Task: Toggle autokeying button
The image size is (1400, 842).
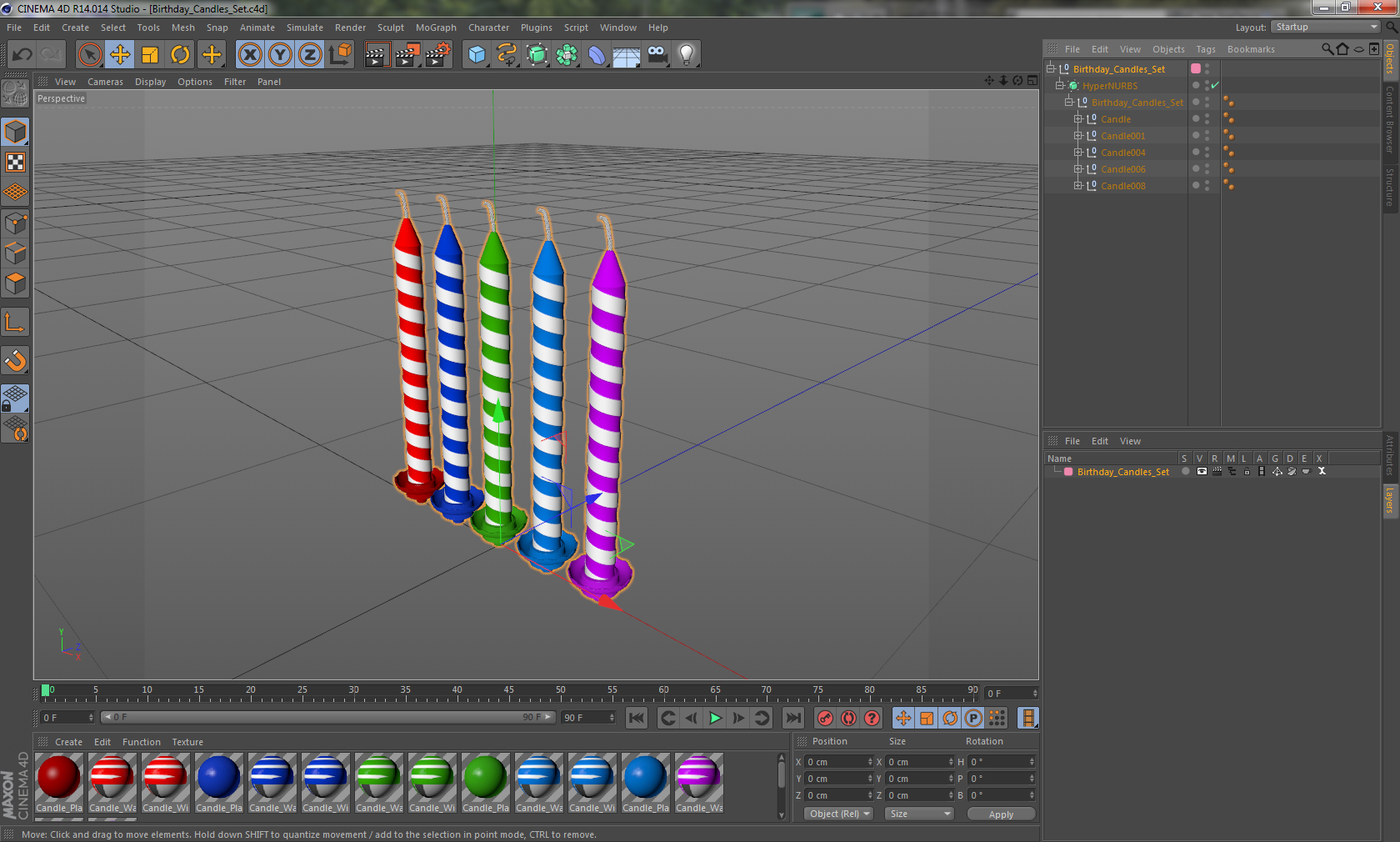Action: coord(848,718)
